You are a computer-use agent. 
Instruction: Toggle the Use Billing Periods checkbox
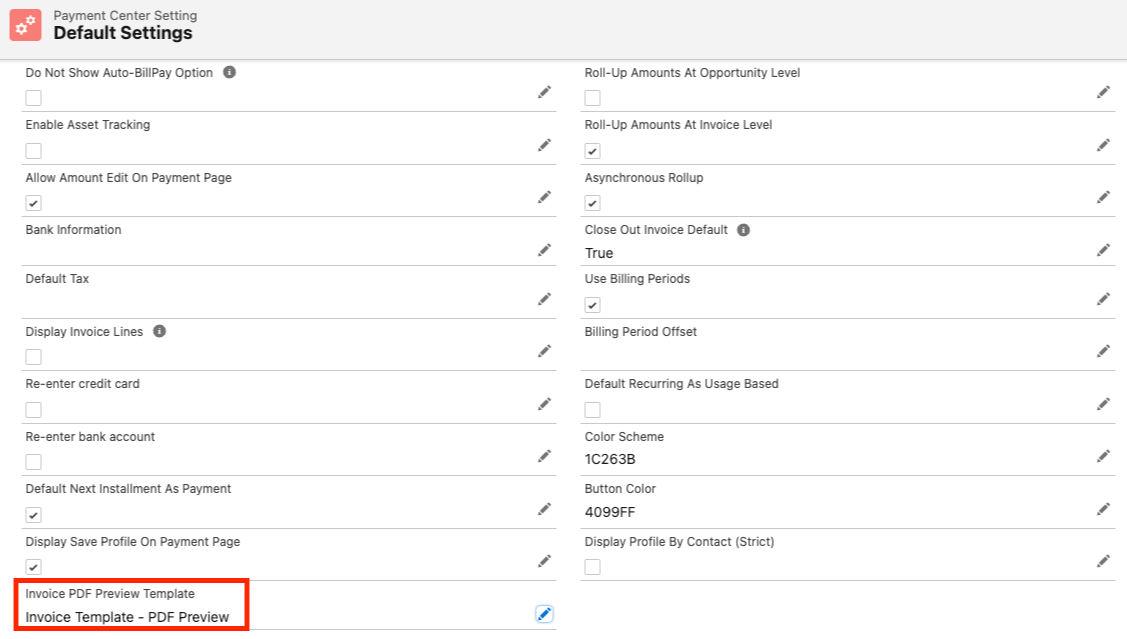[x=593, y=305]
